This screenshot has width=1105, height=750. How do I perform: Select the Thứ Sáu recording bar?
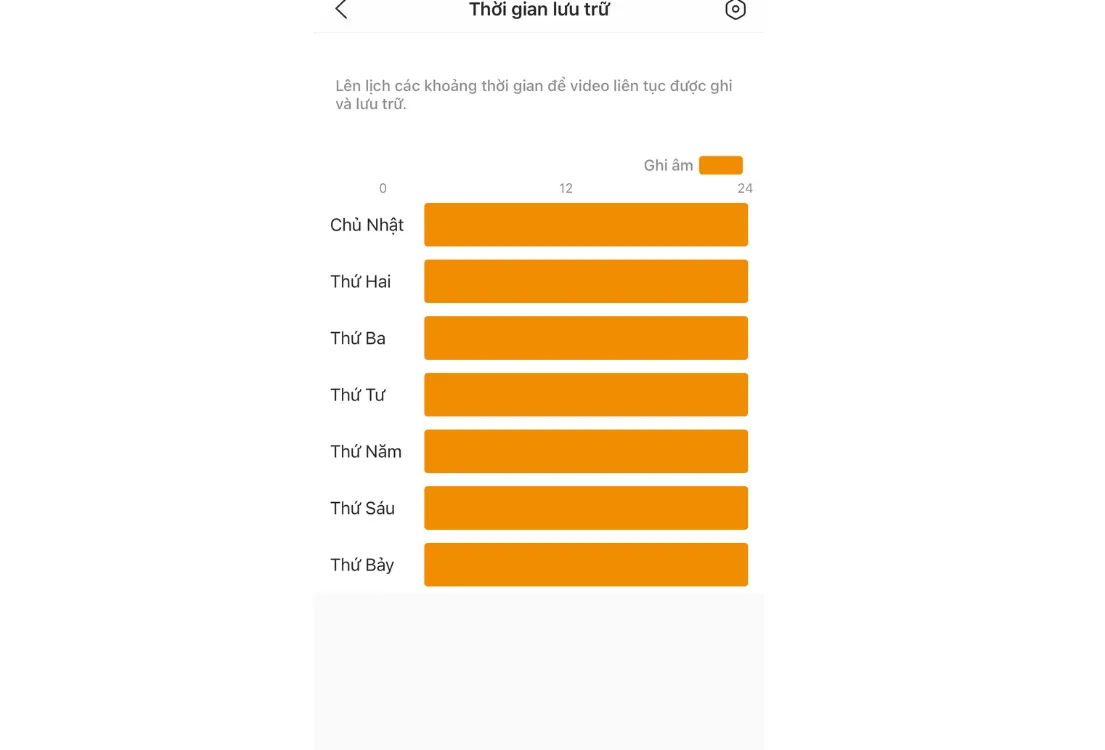coord(585,508)
